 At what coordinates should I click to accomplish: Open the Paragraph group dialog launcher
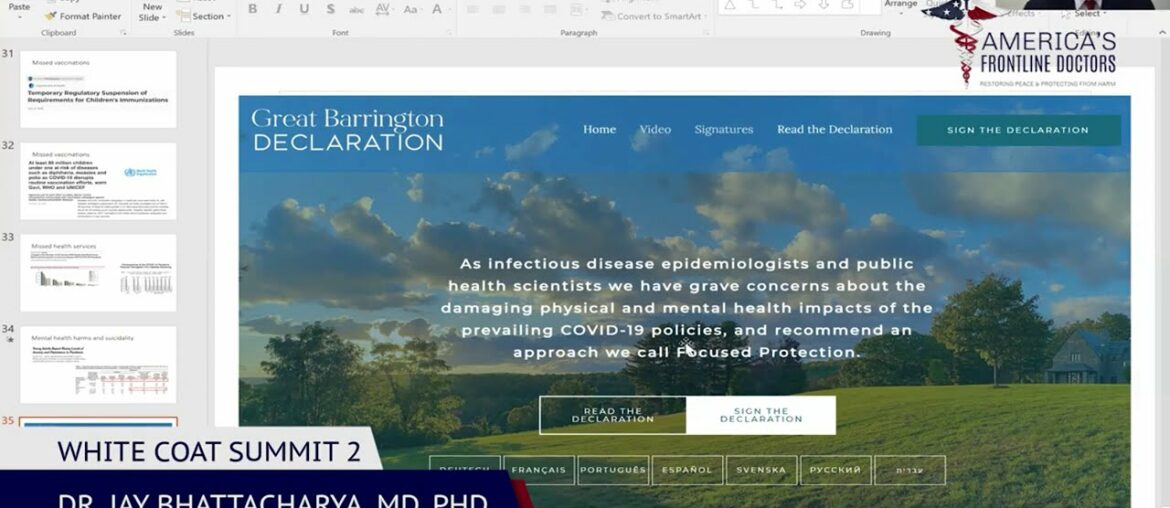(707, 33)
